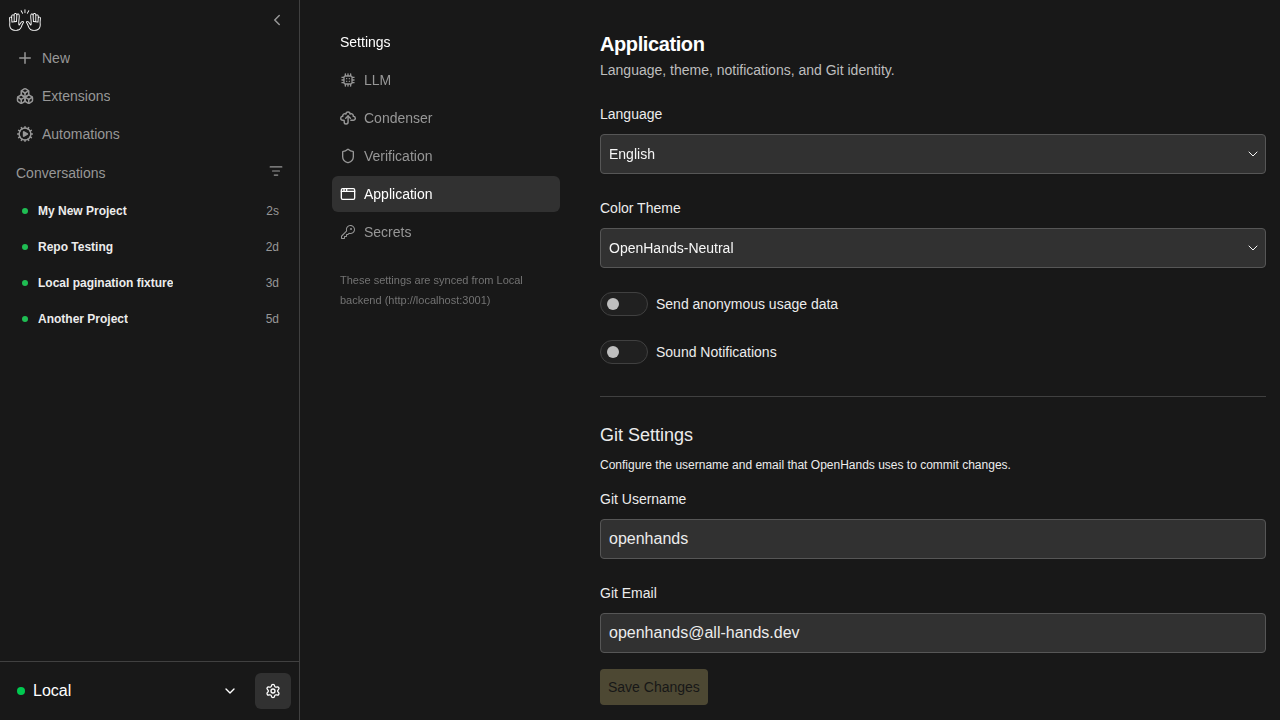
Task: Click the plus icon next to New
Action: coord(25,58)
